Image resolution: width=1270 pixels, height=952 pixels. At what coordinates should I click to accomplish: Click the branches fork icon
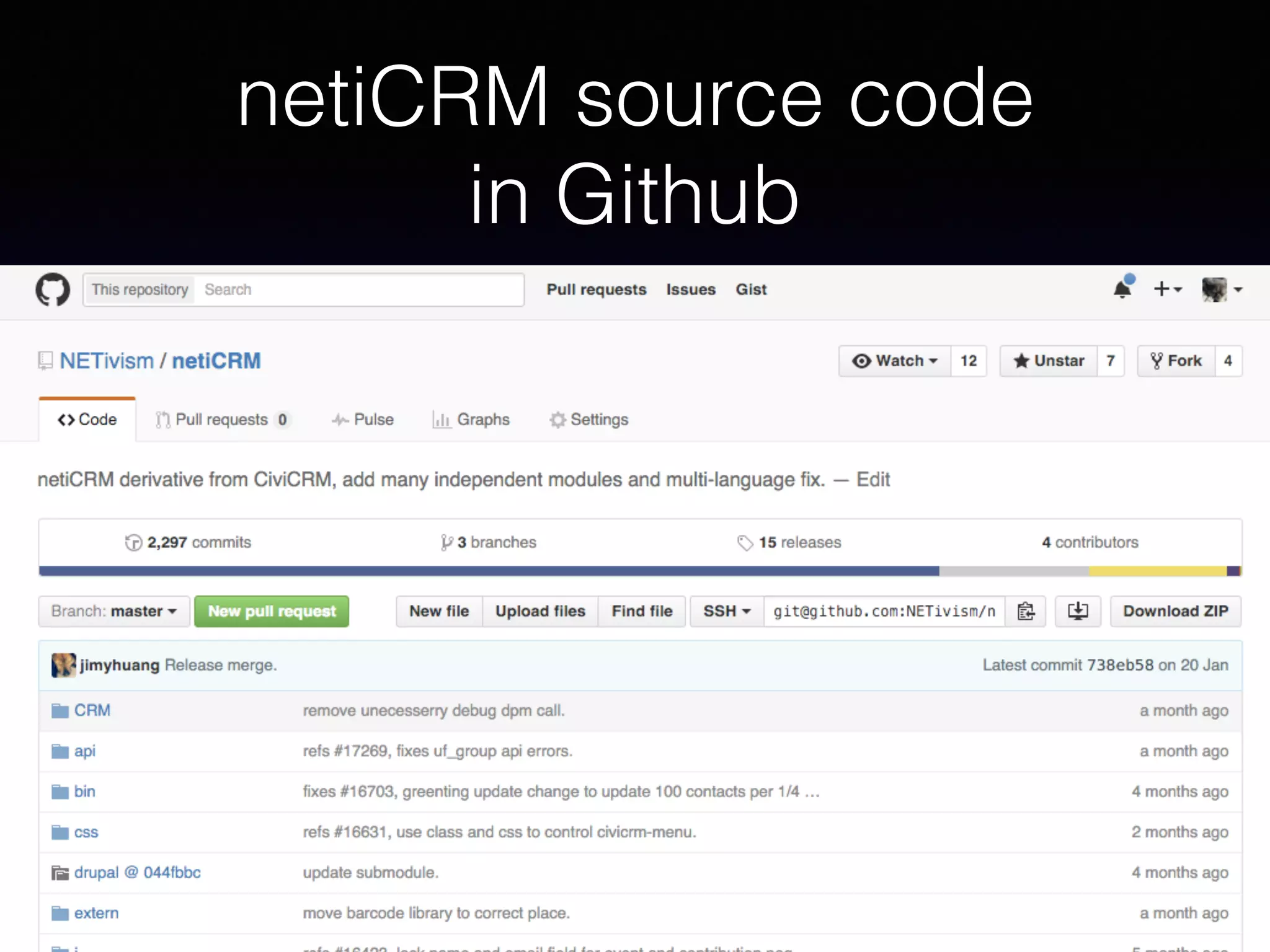[446, 543]
